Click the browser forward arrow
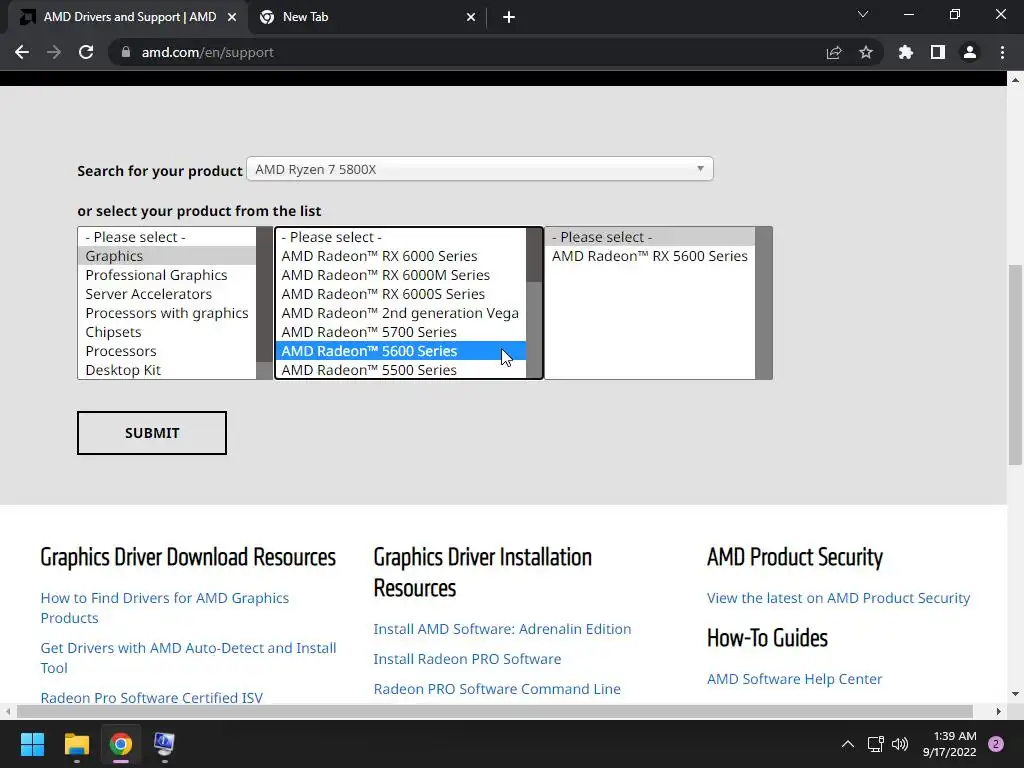This screenshot has width=1024, height=768. (x=54, y=52)
